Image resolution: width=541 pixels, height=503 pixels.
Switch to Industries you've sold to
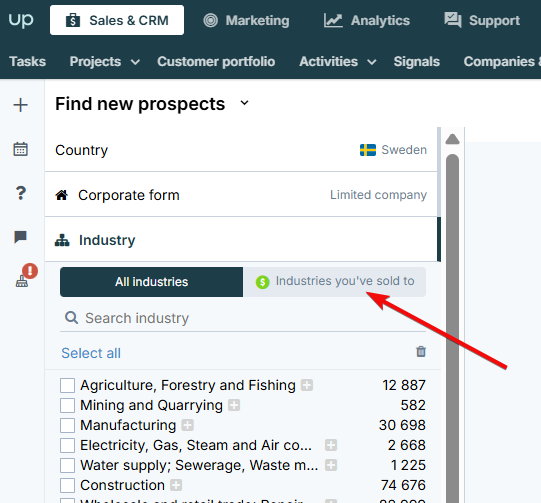coord(334,282)
